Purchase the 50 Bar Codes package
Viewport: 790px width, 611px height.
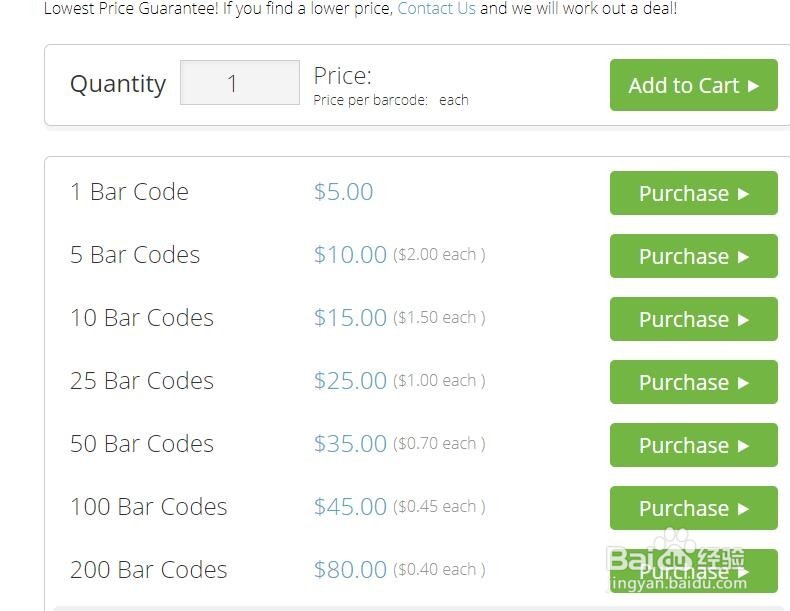tap(693, 445)
